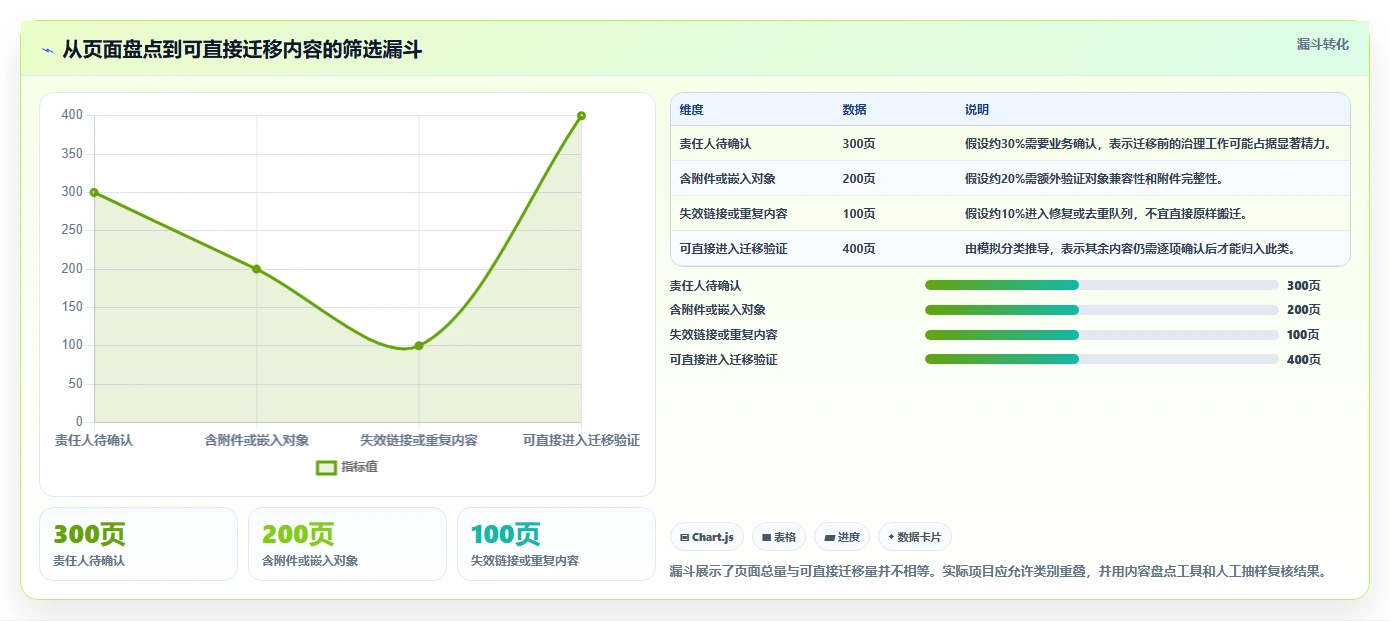Click the 漏斗转化 label in the header

coord(1322,45)
